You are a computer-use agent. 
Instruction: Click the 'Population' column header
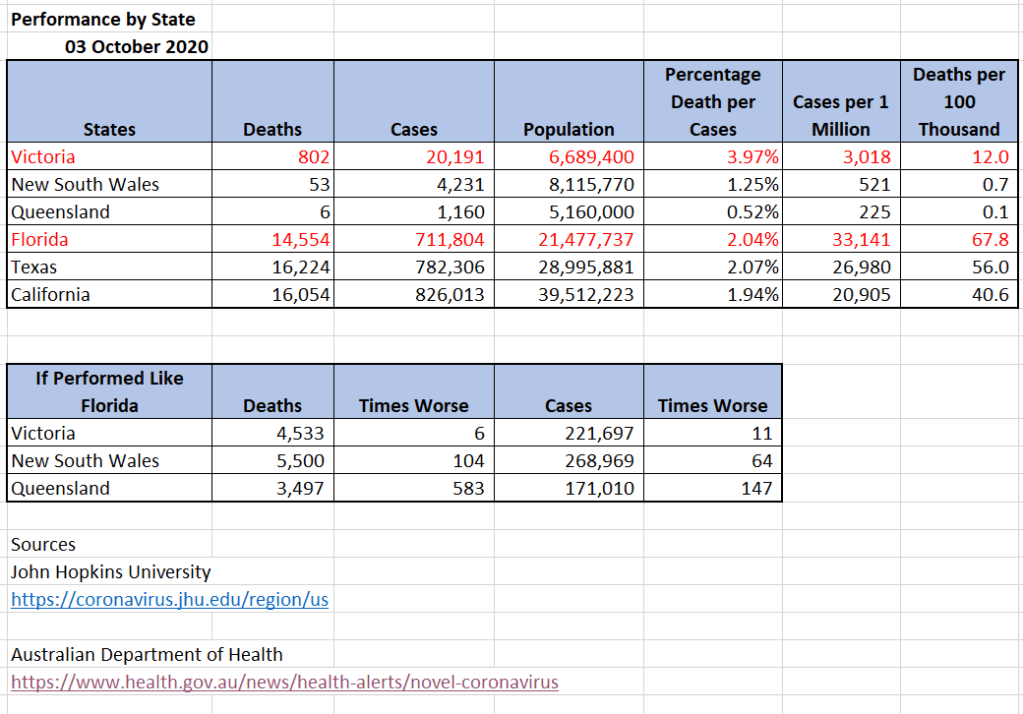(x=568, y=129)
